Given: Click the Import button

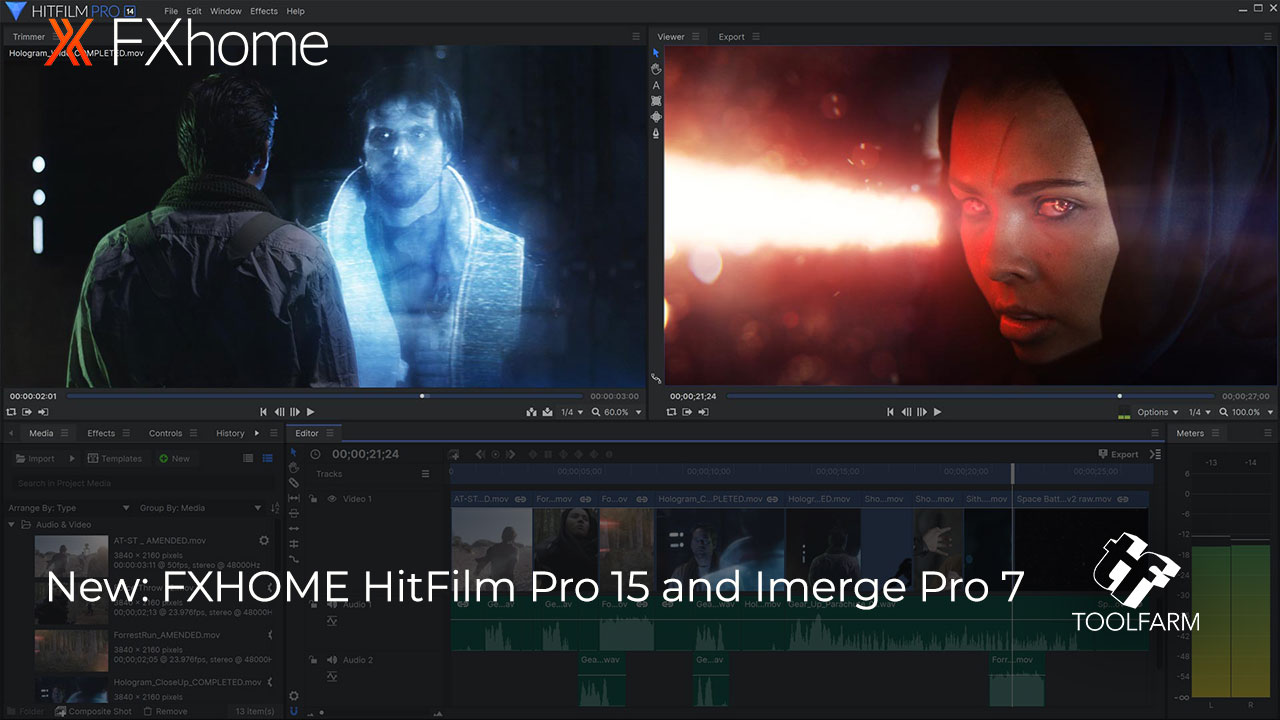Looking at the screenshot, I should (35, 459).
